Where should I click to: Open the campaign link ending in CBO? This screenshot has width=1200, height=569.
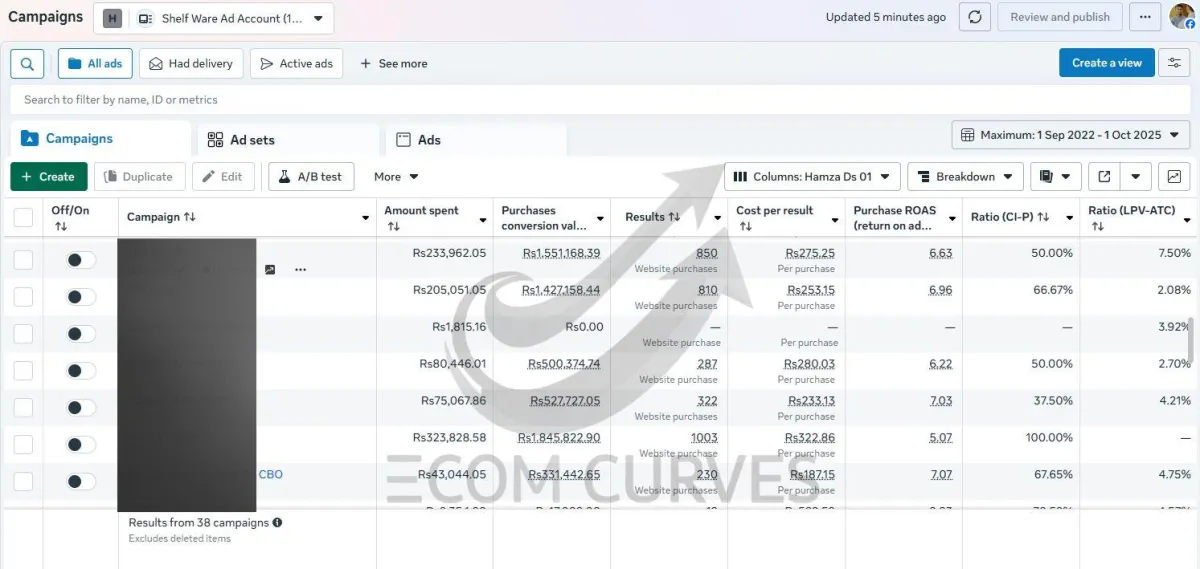(x=271, y=474)
